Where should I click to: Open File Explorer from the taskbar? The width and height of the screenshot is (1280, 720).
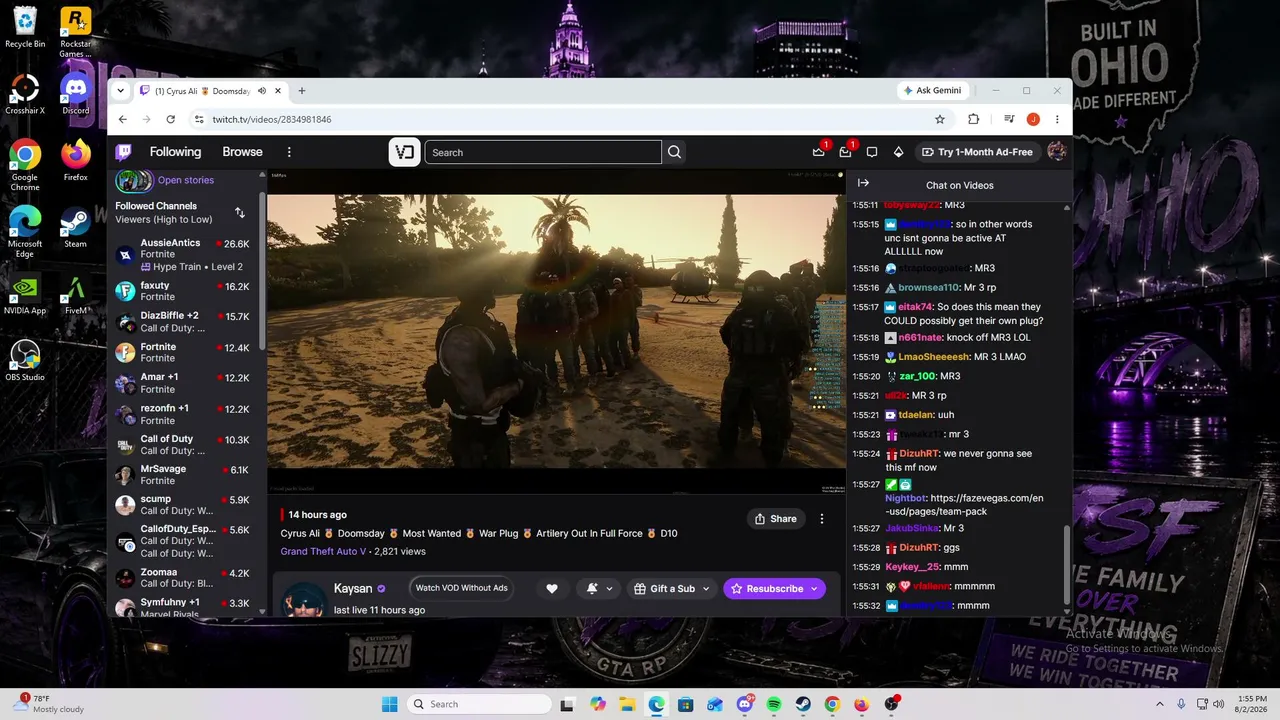[x=627, y=704]
